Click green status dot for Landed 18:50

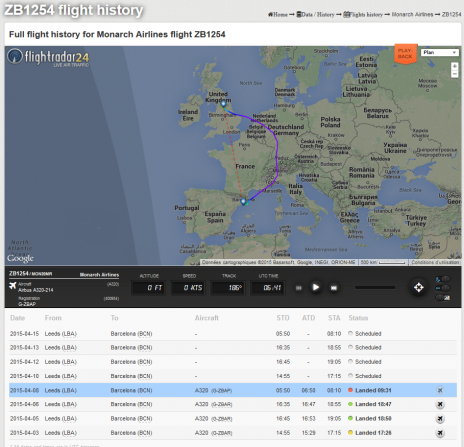point(350,418)
